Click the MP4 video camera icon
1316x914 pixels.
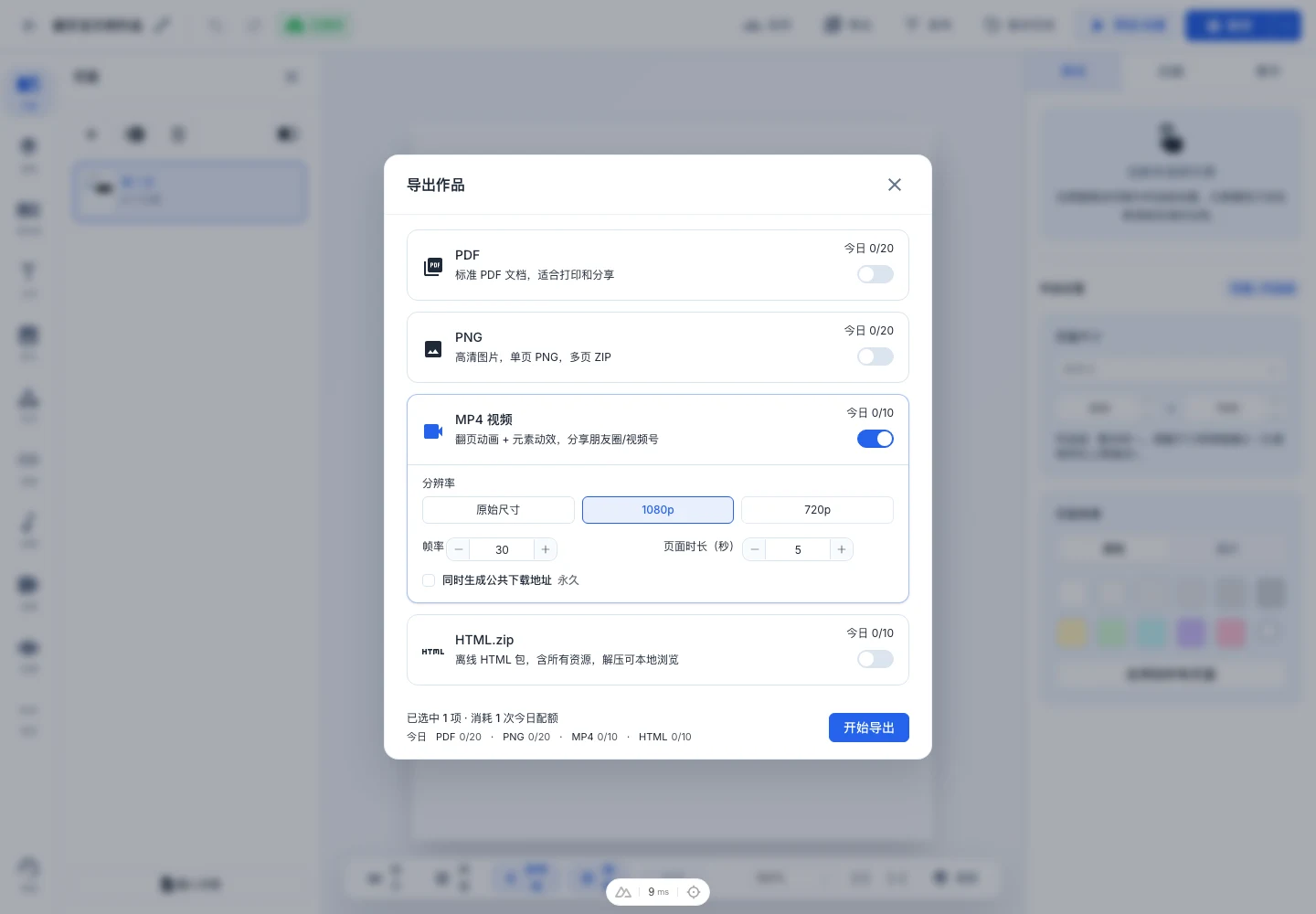point(433,431)
